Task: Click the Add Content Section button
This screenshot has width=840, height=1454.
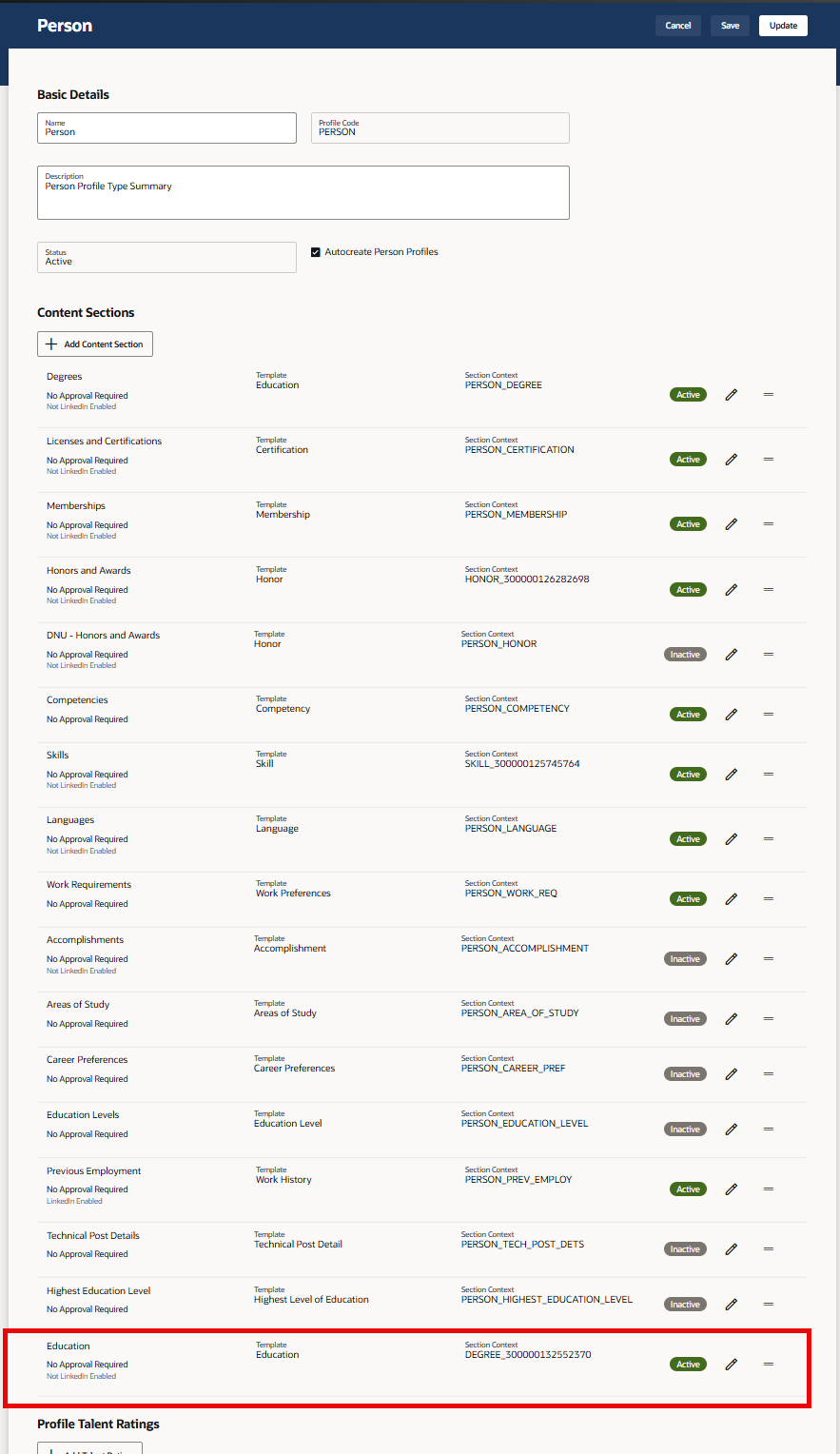Action: click(x=94, y=344)
